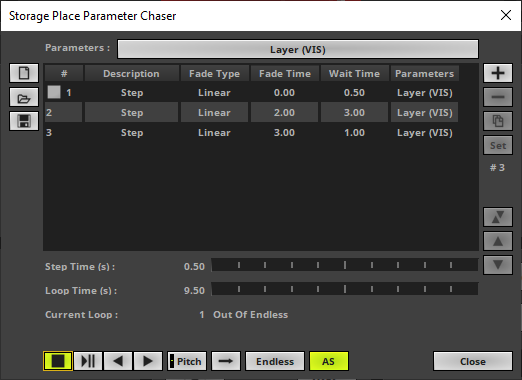Screen dimensions: 522x380
Task: Click the Step Time value 0.50
Action: click(x=194, y=266)
